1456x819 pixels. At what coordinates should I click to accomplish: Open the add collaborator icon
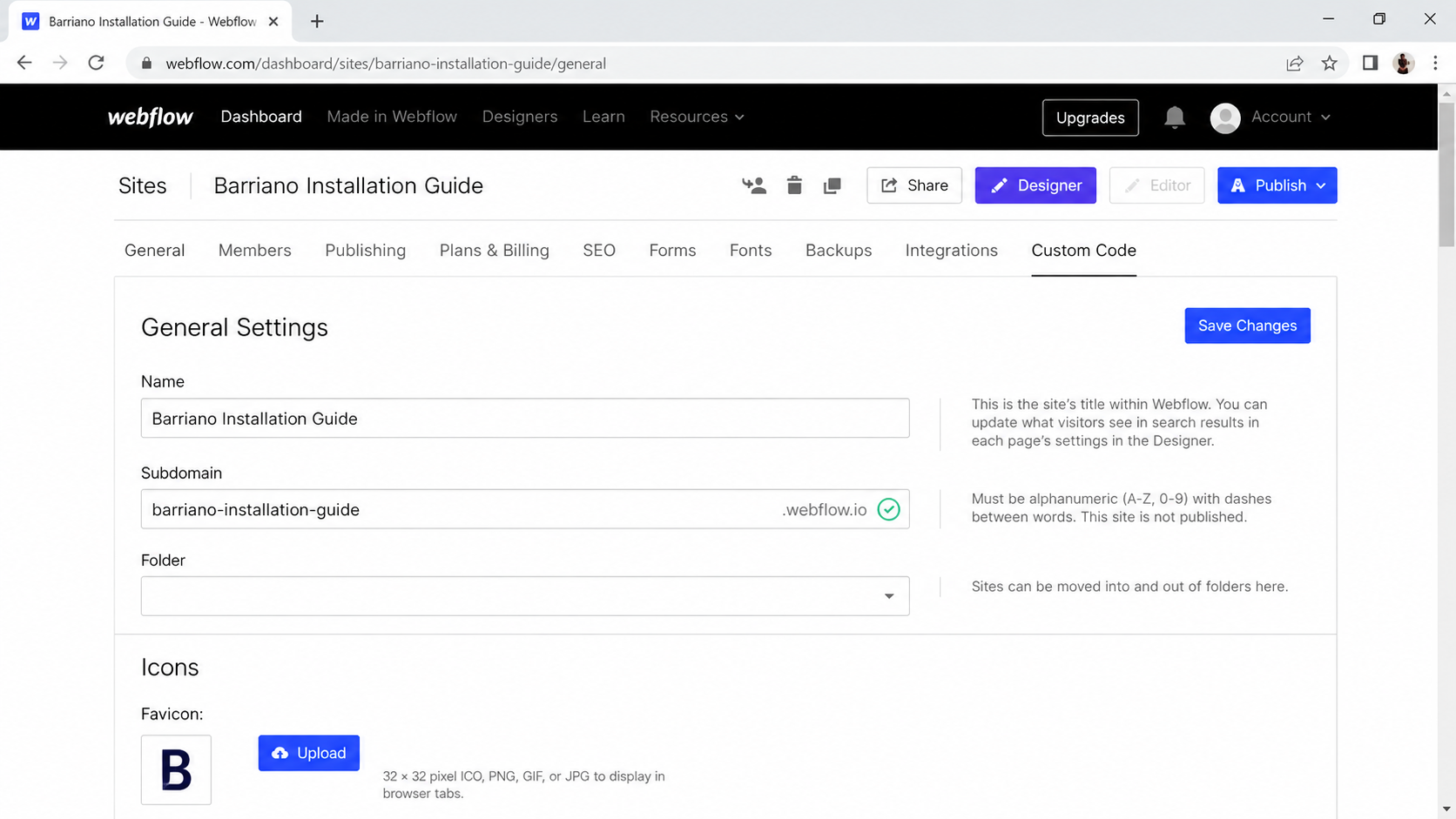[x=754, y=185]
